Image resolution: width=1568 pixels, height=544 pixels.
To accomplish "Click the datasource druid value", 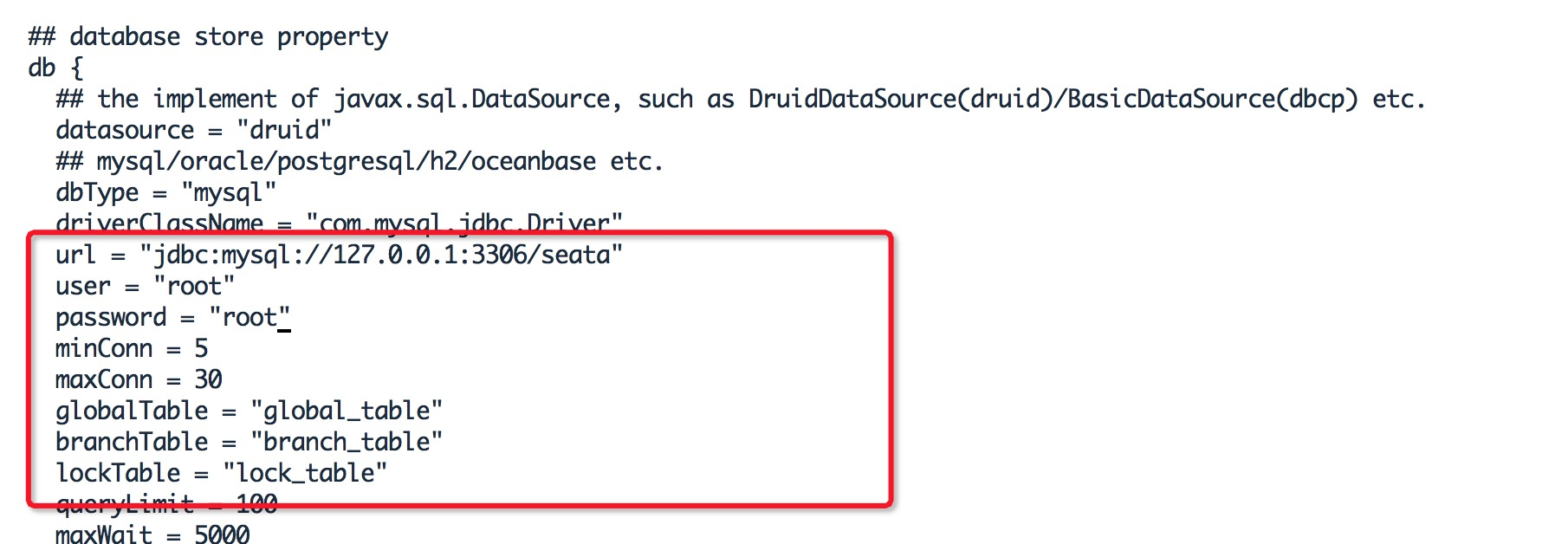I will (x=284, y=130).
